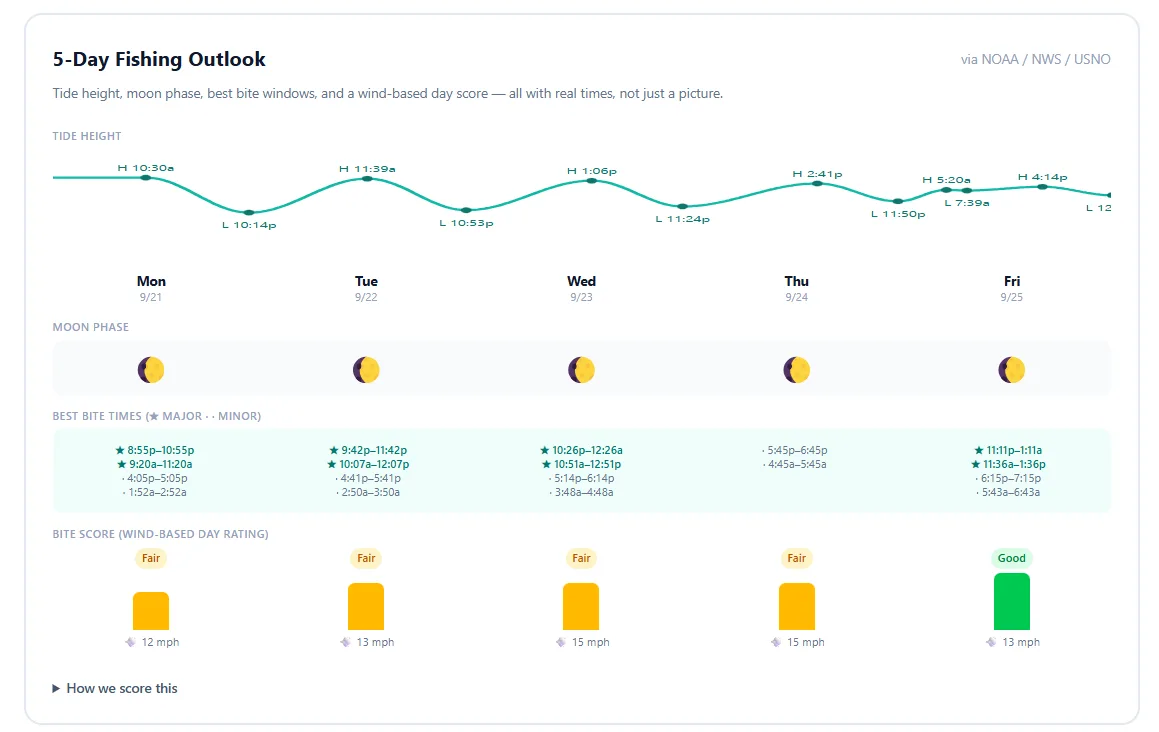Select the H 11:39a high tide point

367,179
